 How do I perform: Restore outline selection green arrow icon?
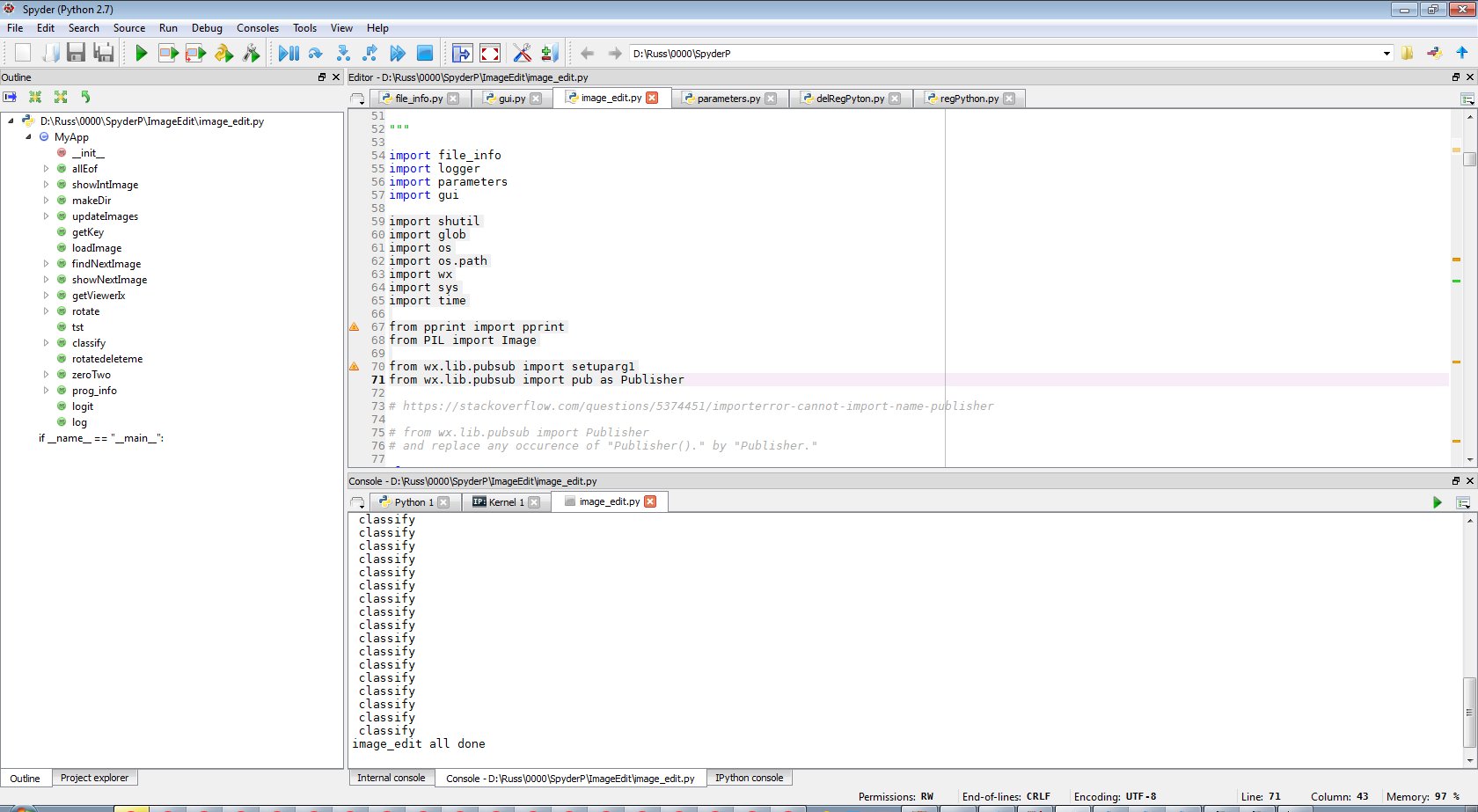pos(85,97)
